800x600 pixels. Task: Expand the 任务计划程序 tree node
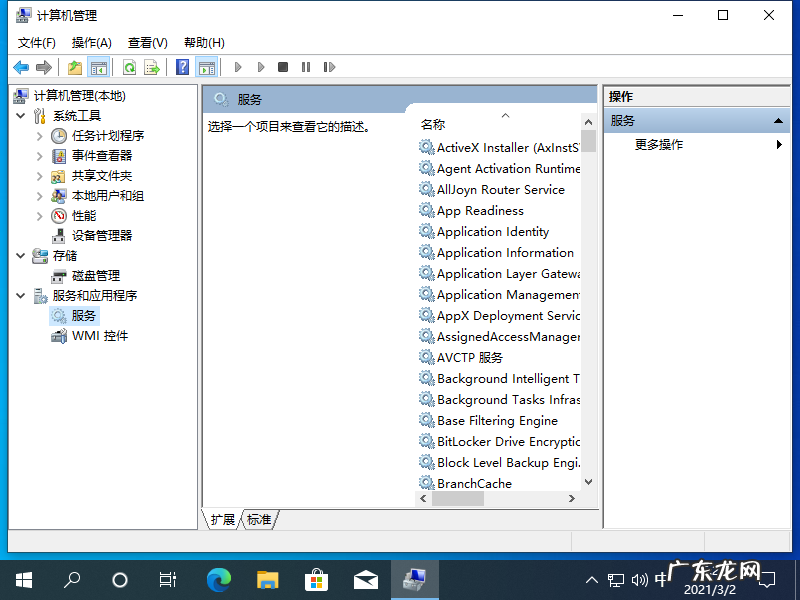tap(41, 135)
